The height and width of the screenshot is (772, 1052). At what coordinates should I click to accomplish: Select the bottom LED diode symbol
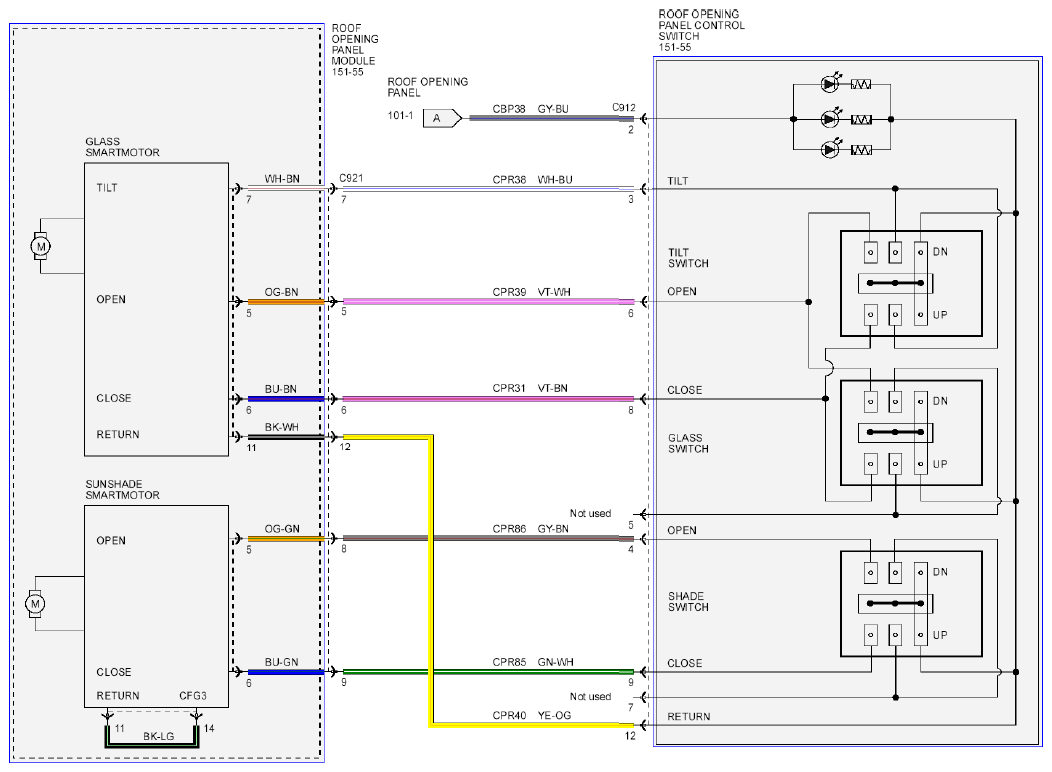coord(831,148)
